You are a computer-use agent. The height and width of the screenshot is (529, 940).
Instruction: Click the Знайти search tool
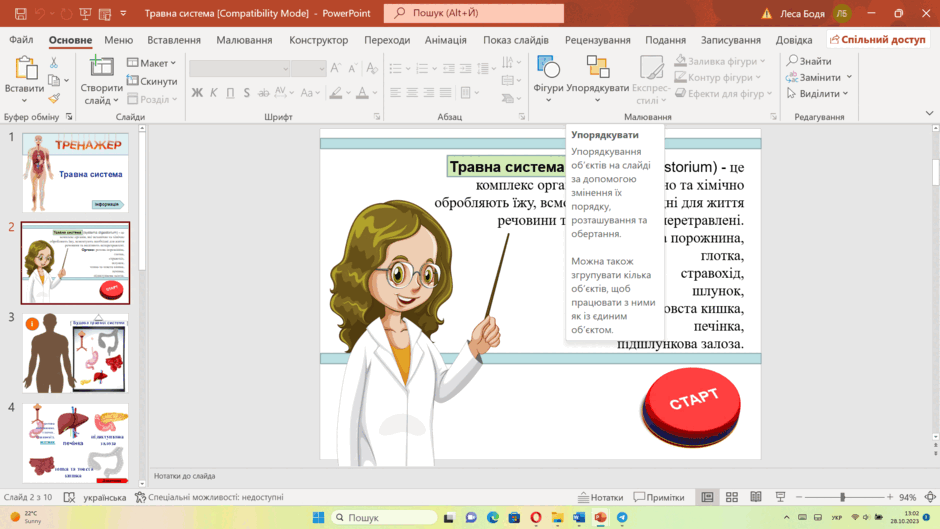(809, 61)
